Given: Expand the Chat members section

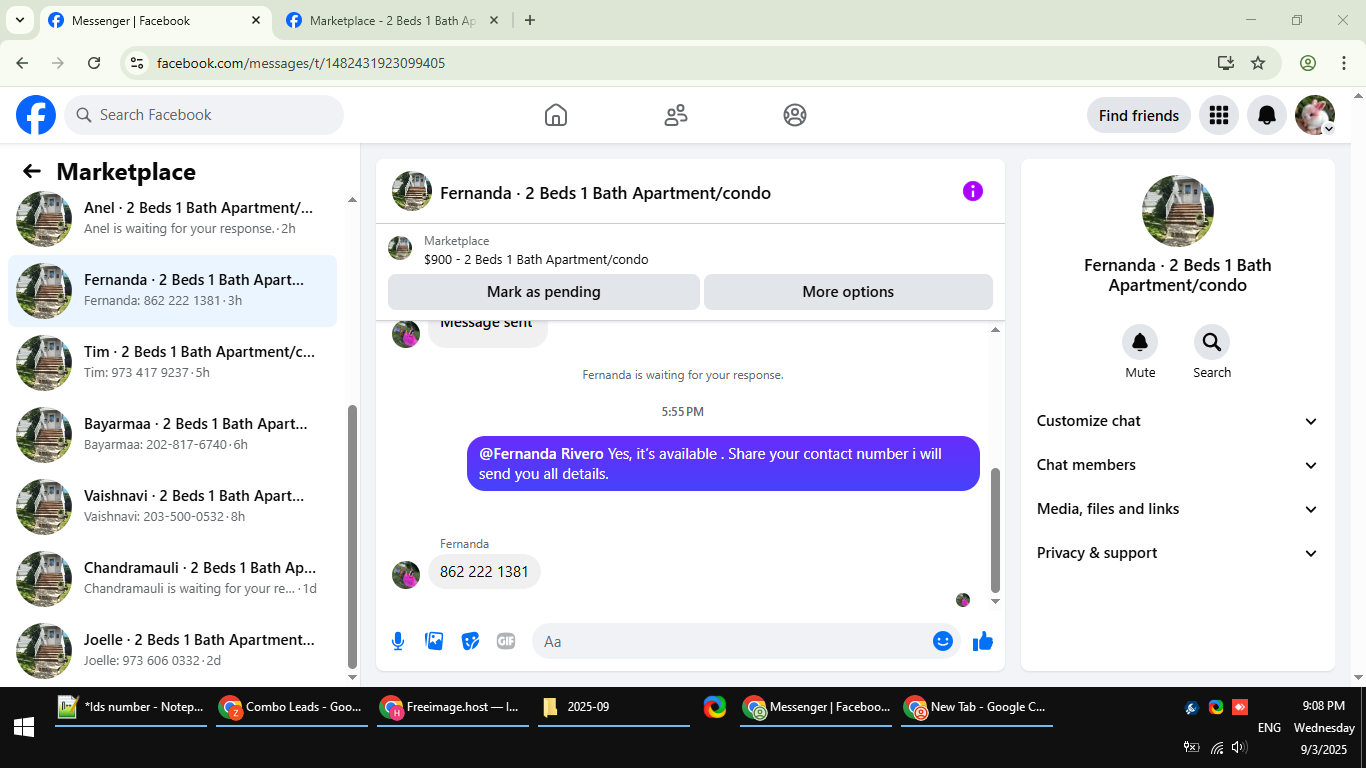Looking at the screenshot, I should click(1178, 465).
